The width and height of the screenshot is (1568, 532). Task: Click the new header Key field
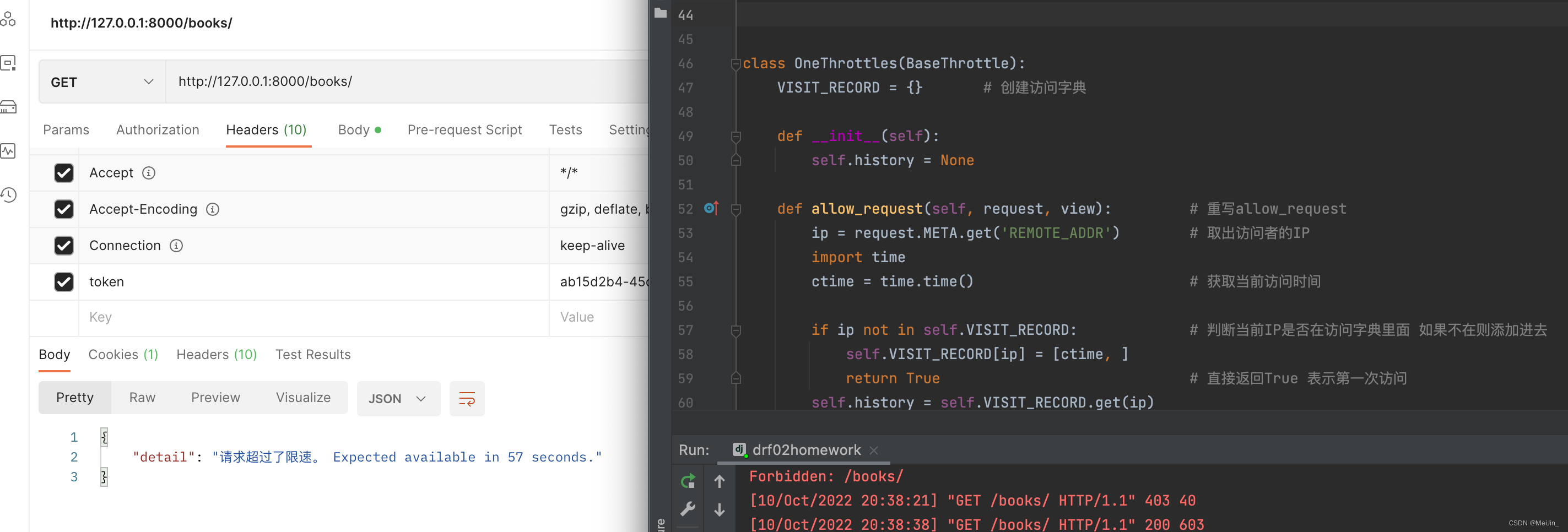(313, 317)
